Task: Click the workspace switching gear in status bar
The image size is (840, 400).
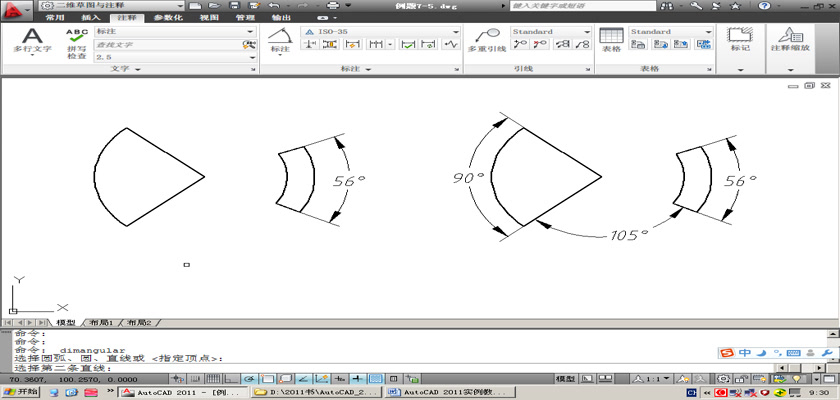Action: point(724,379)
